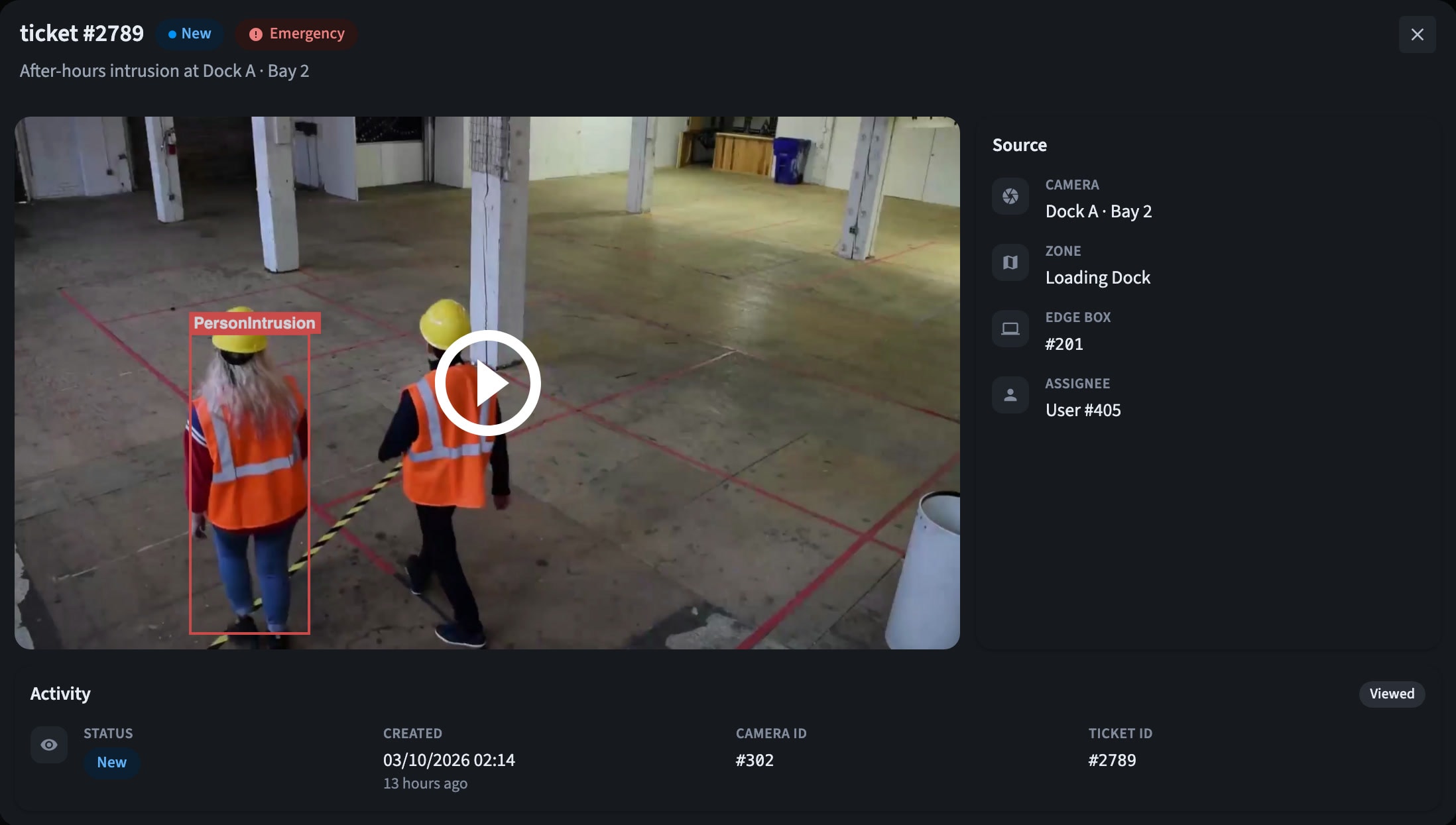Click the After-hours intrusion subtitle
1456x825 pixels.
pyautogui.click(x=164, y=71)
